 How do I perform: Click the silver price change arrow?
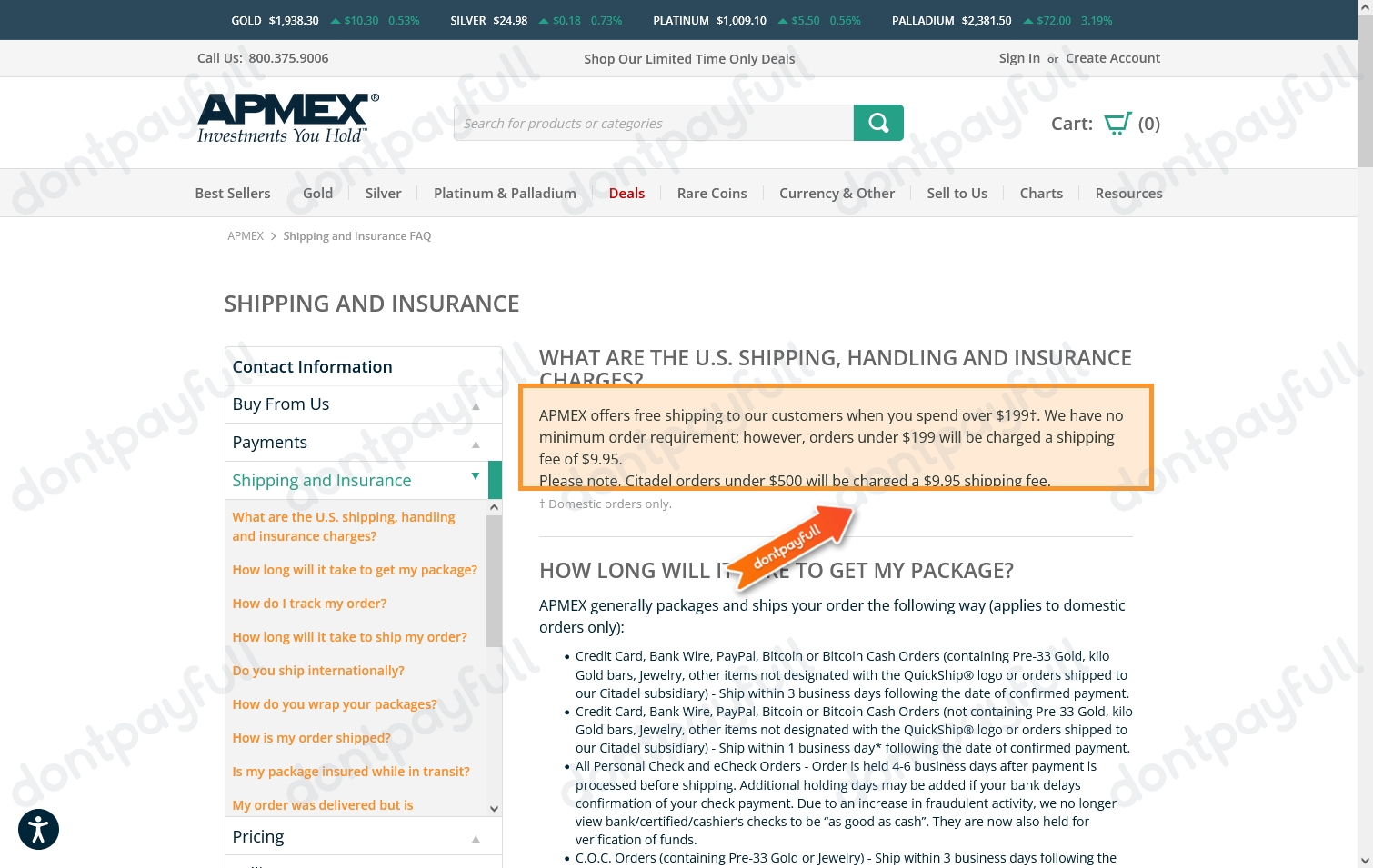point(543,19)
